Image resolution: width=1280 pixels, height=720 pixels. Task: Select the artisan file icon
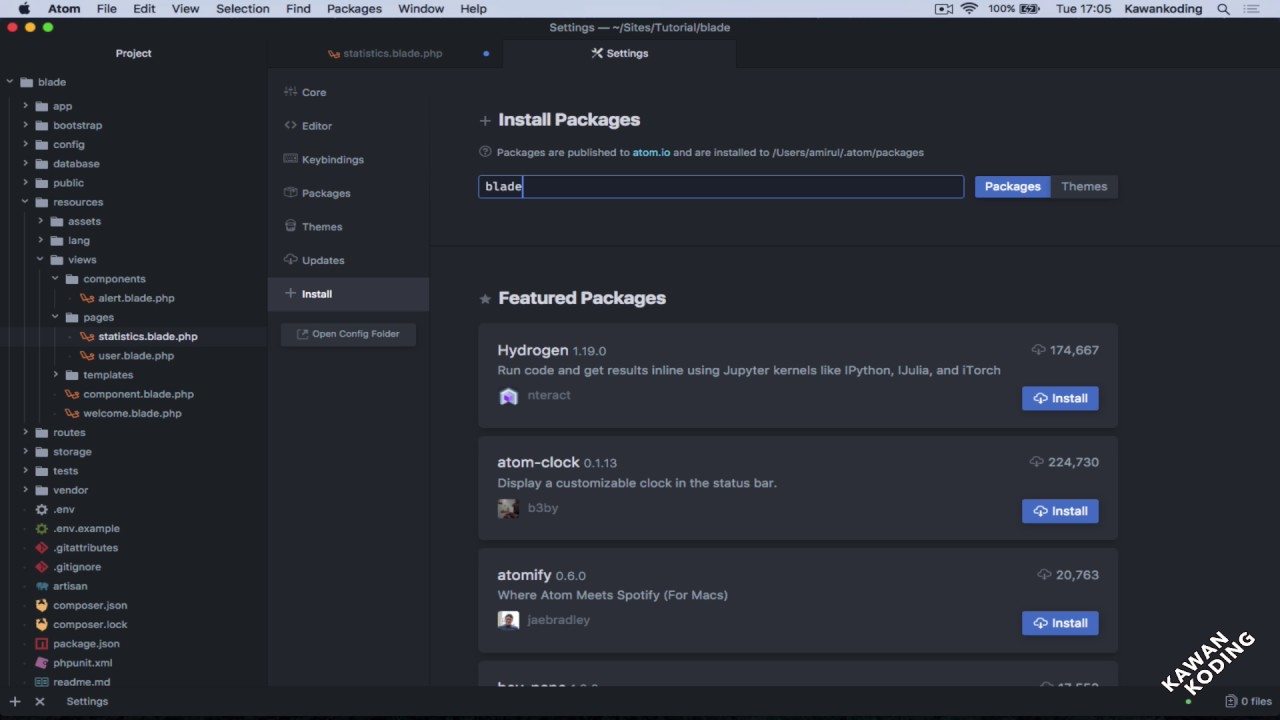(41, 586)
